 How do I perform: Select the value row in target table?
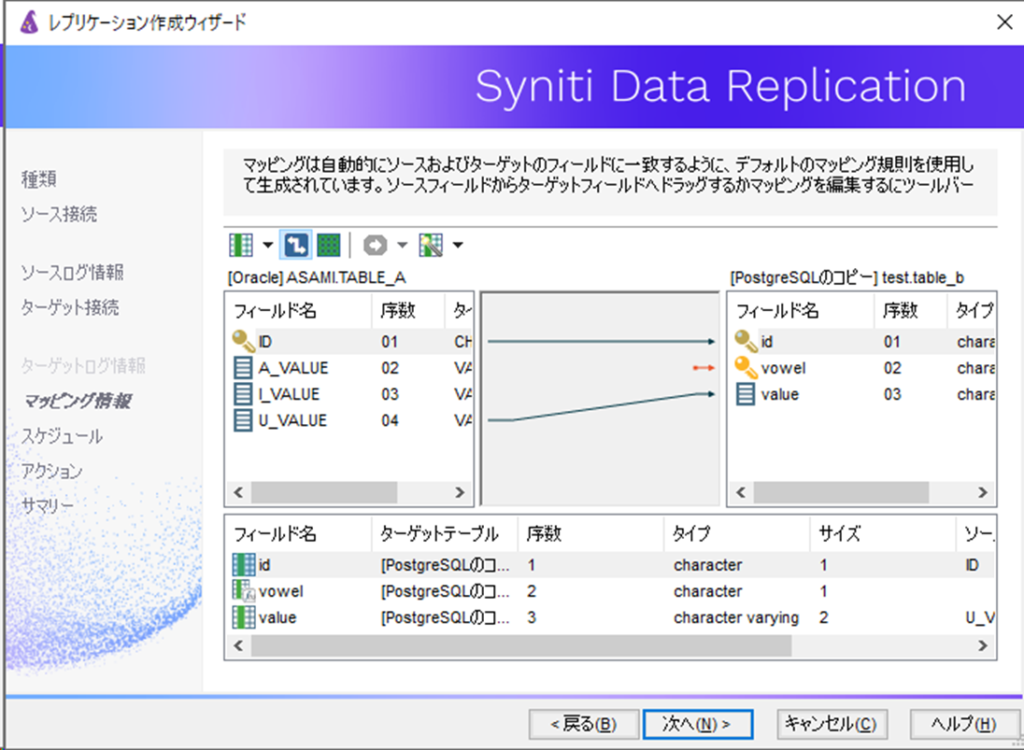click(780, 395)
